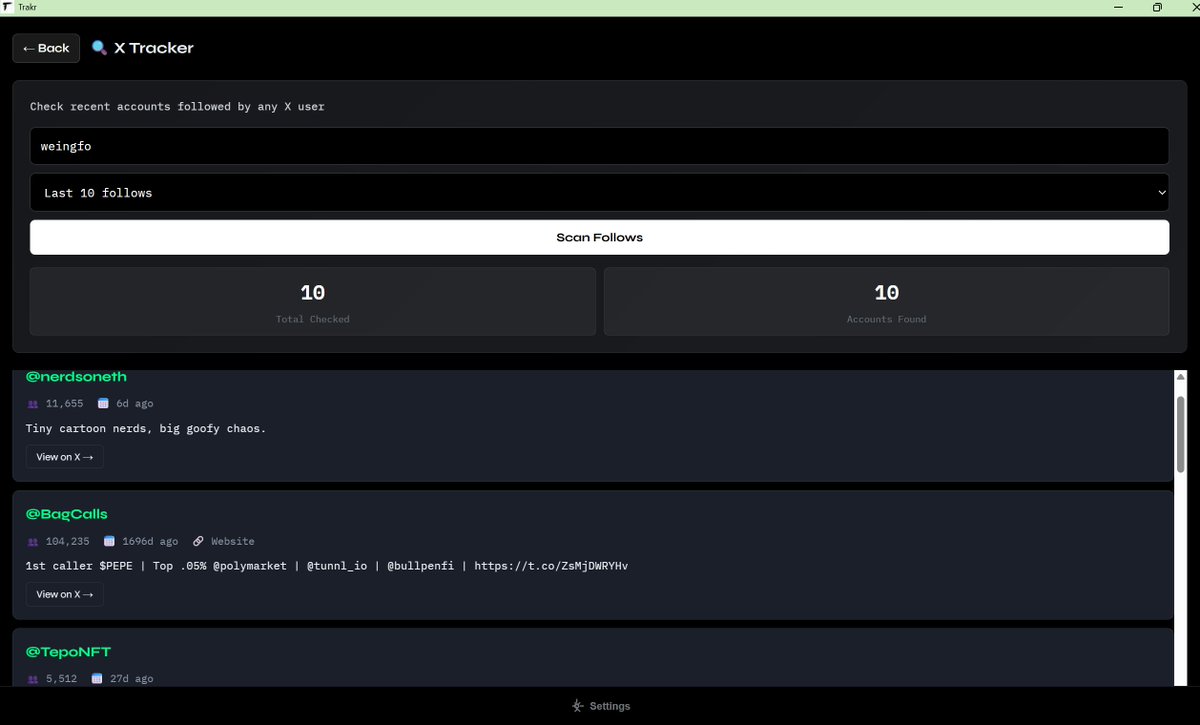1200x725 pixels.
Task: Click the magnifier icon beside X Tracker
Action: click(x=99, y=48)
